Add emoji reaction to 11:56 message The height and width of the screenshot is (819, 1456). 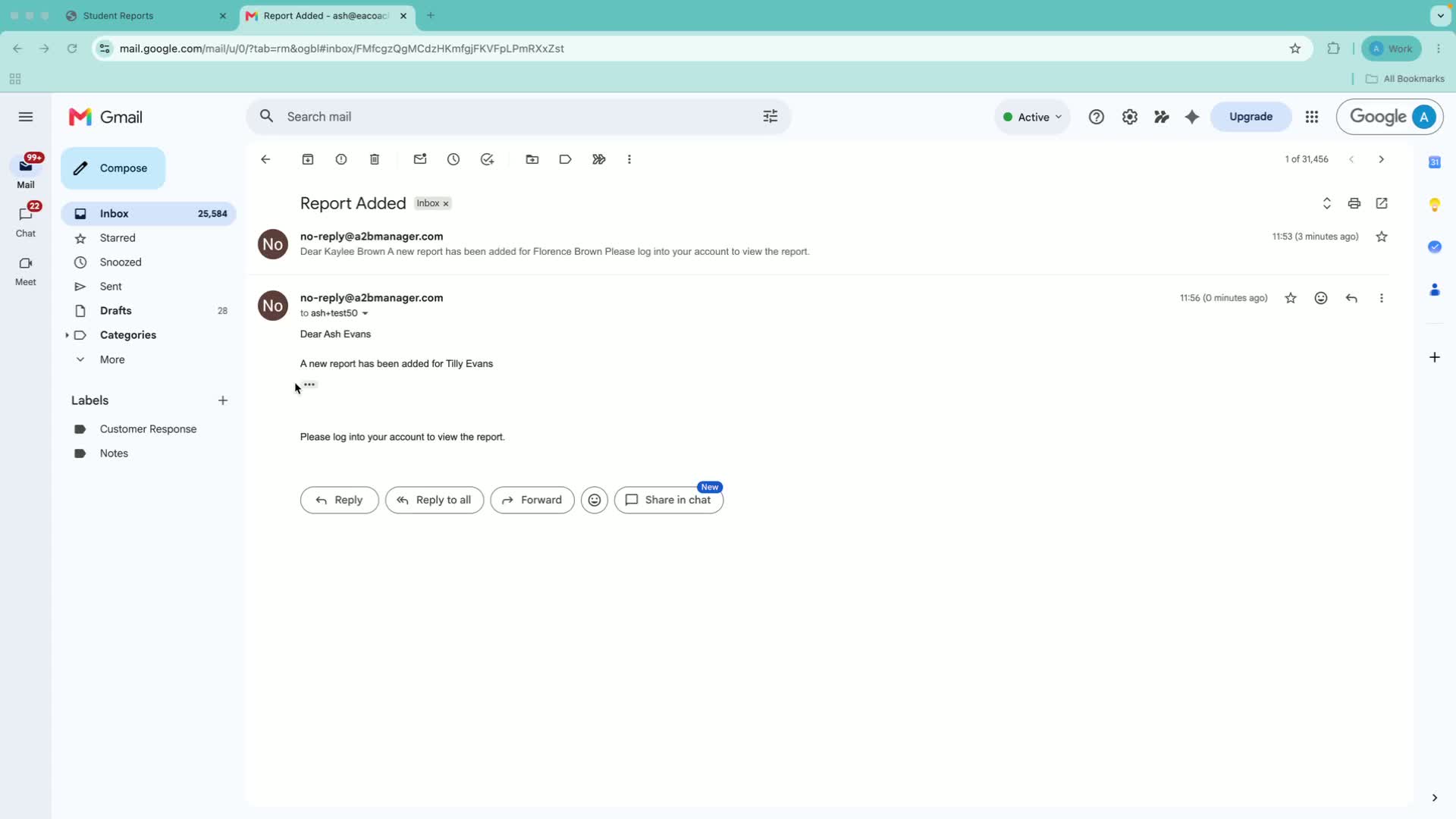(1321, 298)
